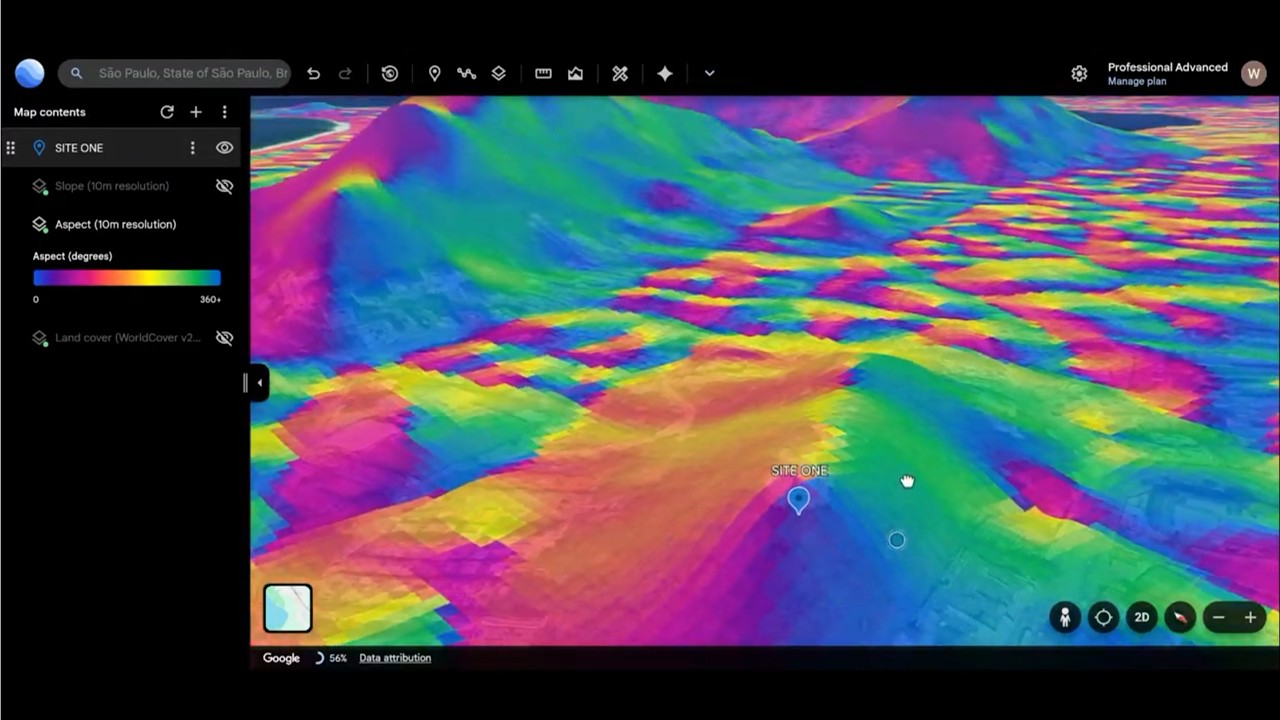Click the São Paulo search field
The image size is (1280, 720).
(175, 73)
